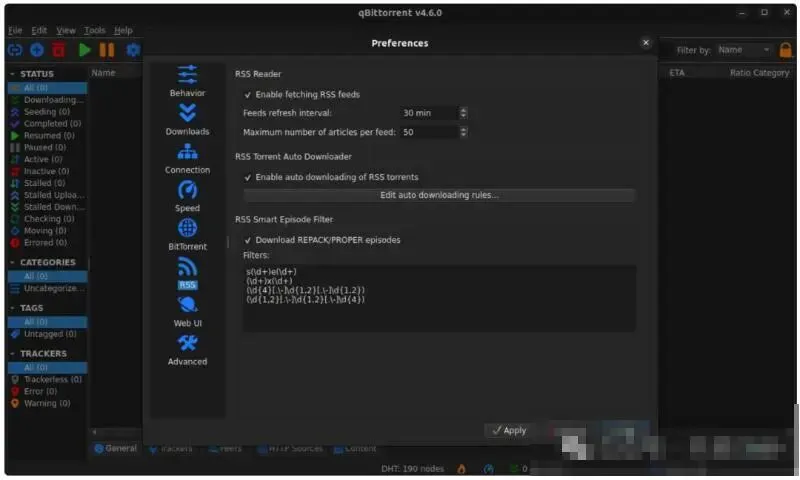Click Edit auto downloading rules button
The height and width of the screenshot is (480, 800).
click(439, 195)
